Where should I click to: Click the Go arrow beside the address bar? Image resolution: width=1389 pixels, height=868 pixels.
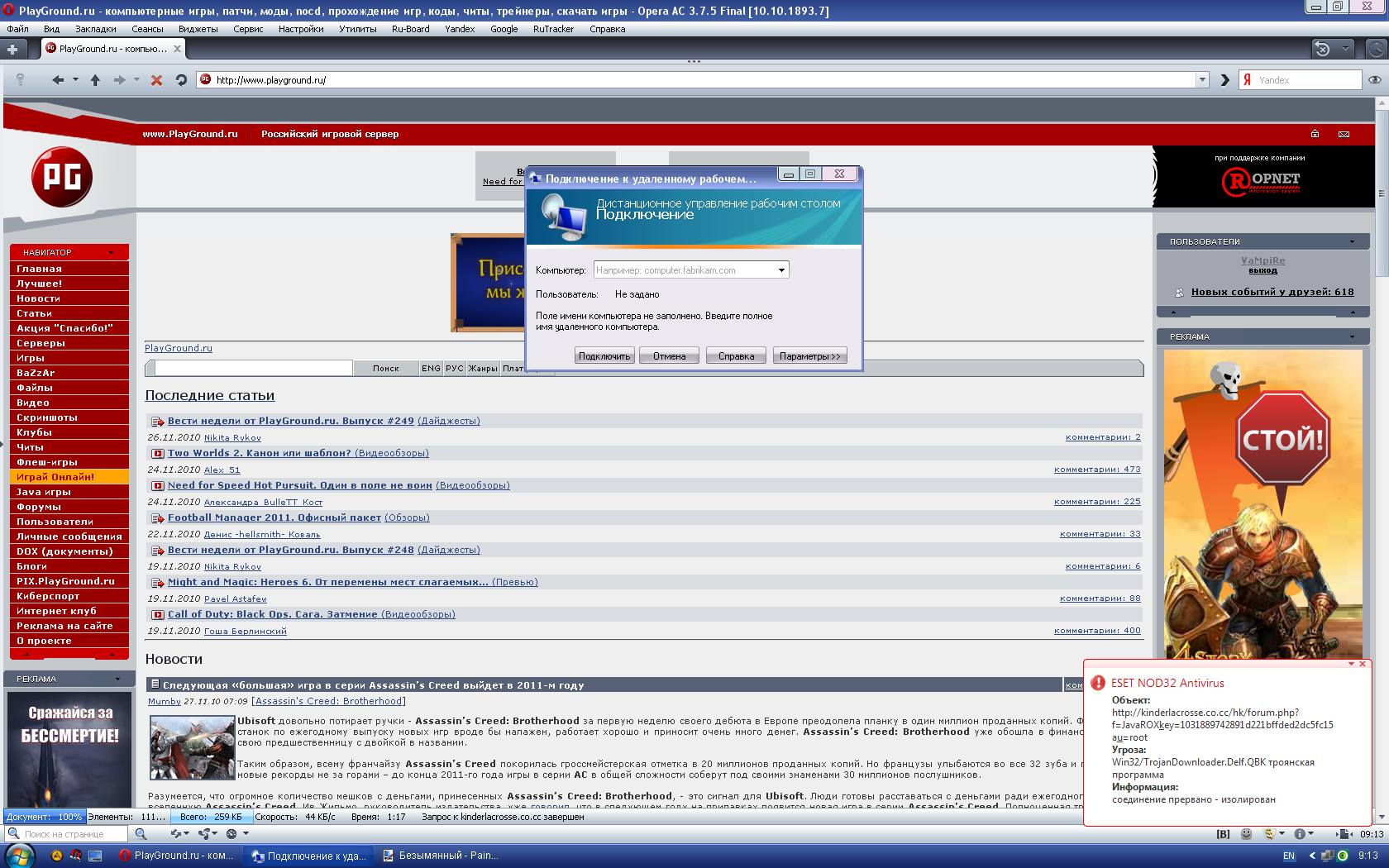tap(1225, 80)
